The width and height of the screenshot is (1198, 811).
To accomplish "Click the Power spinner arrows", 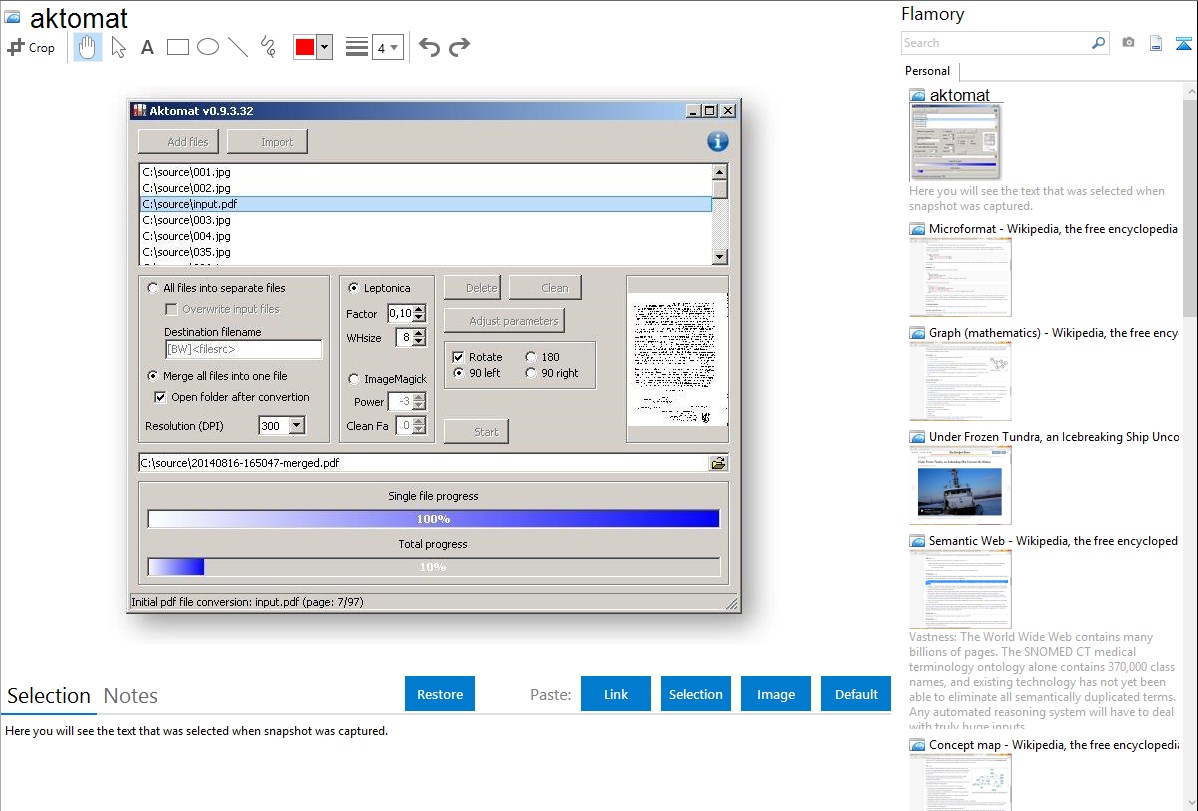I will point(419,401).
